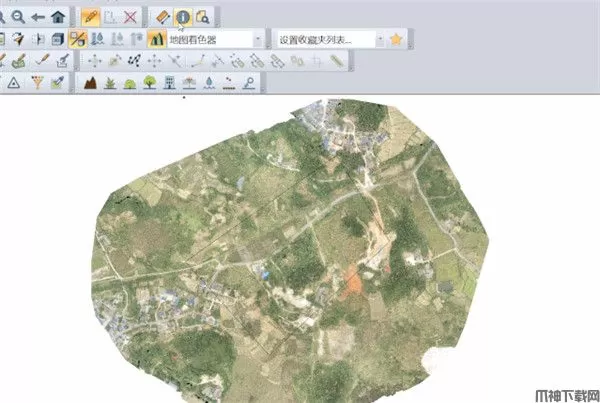This screenshot has height=403, width=600.
Task: Click the red X delete icon
Action: pyautogui.click(x=130, y=17)
